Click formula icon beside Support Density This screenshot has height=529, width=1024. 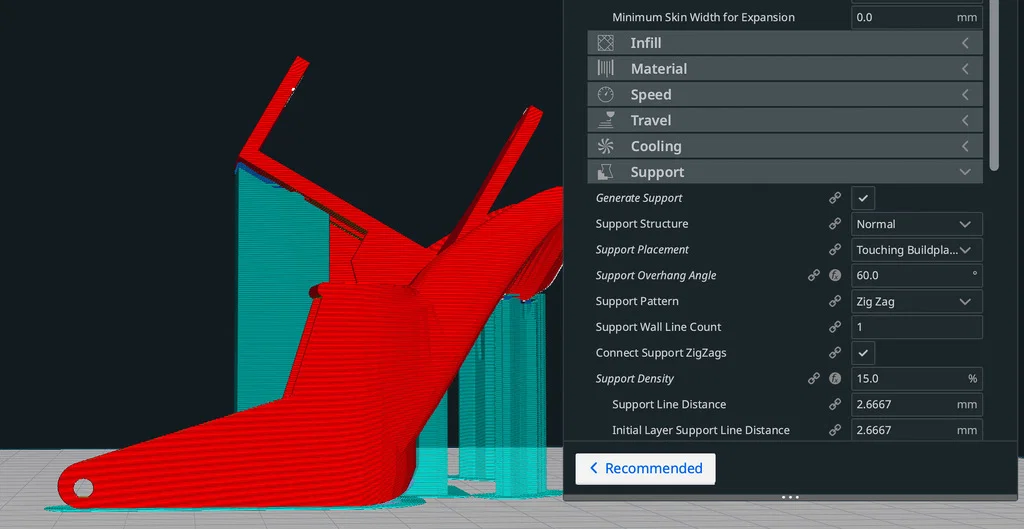835,379
